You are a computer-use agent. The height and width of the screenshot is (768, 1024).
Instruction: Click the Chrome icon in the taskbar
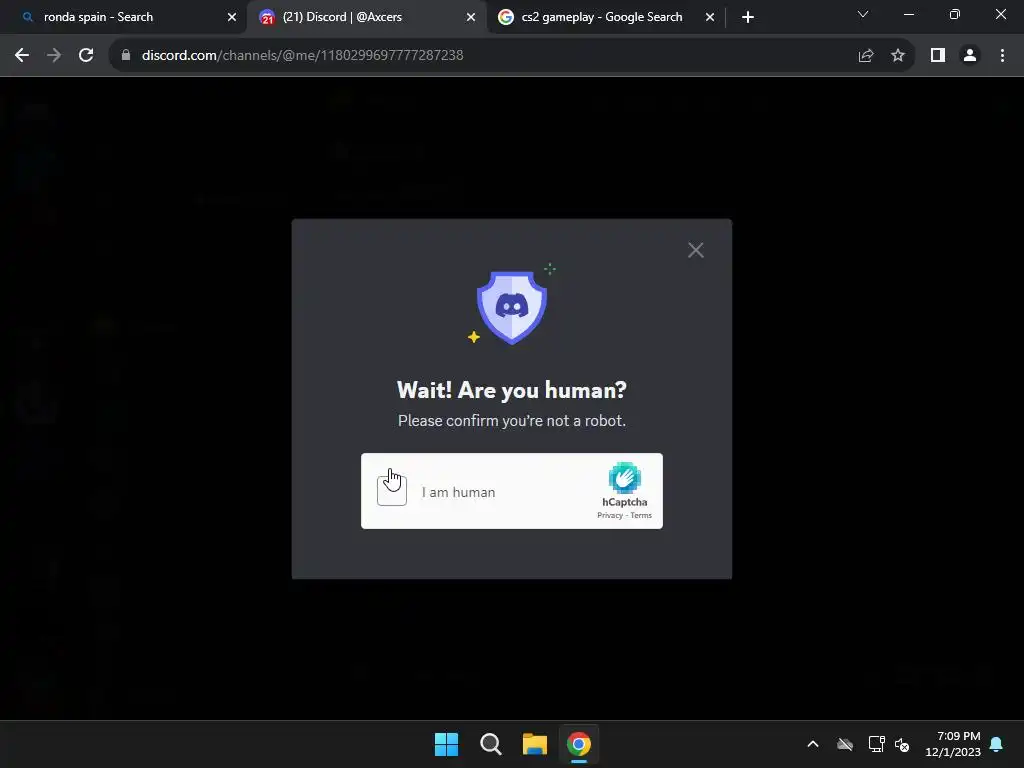click(579, 744)
